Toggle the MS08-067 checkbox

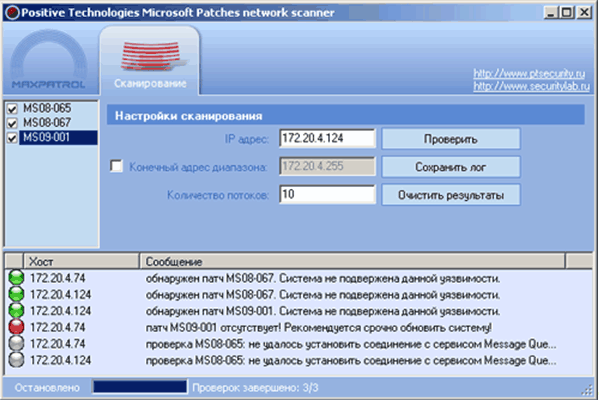[x=12, y=123]
